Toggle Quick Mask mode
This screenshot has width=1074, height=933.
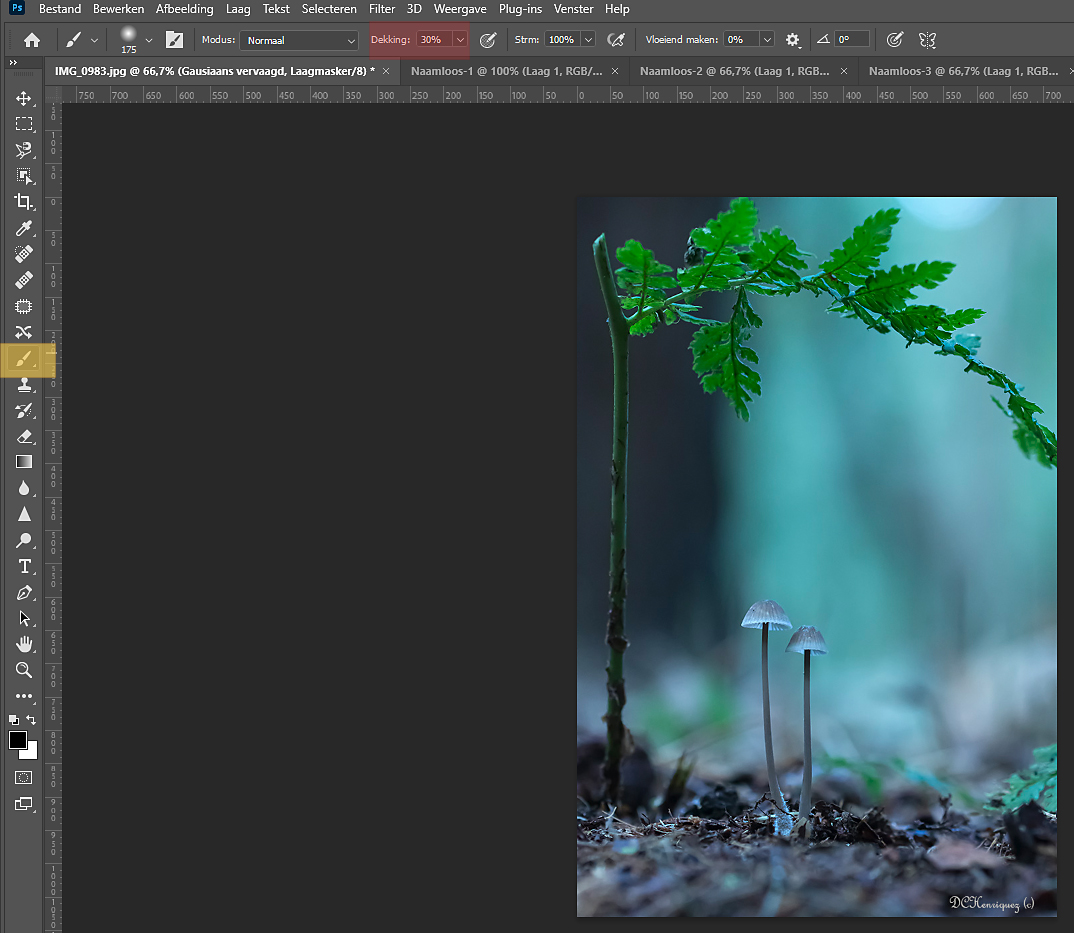[x=24, y=777]
